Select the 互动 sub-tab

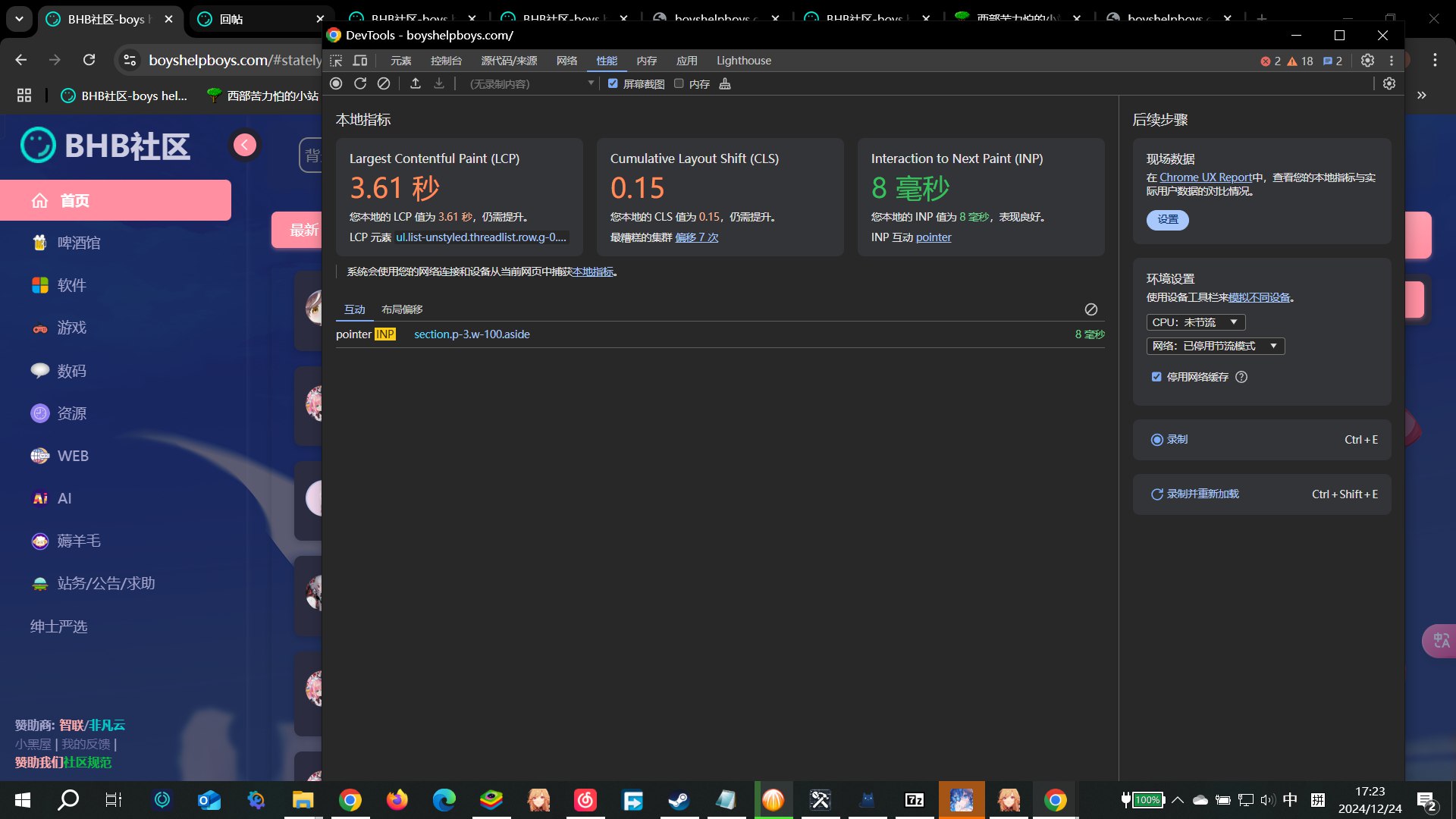355,309
